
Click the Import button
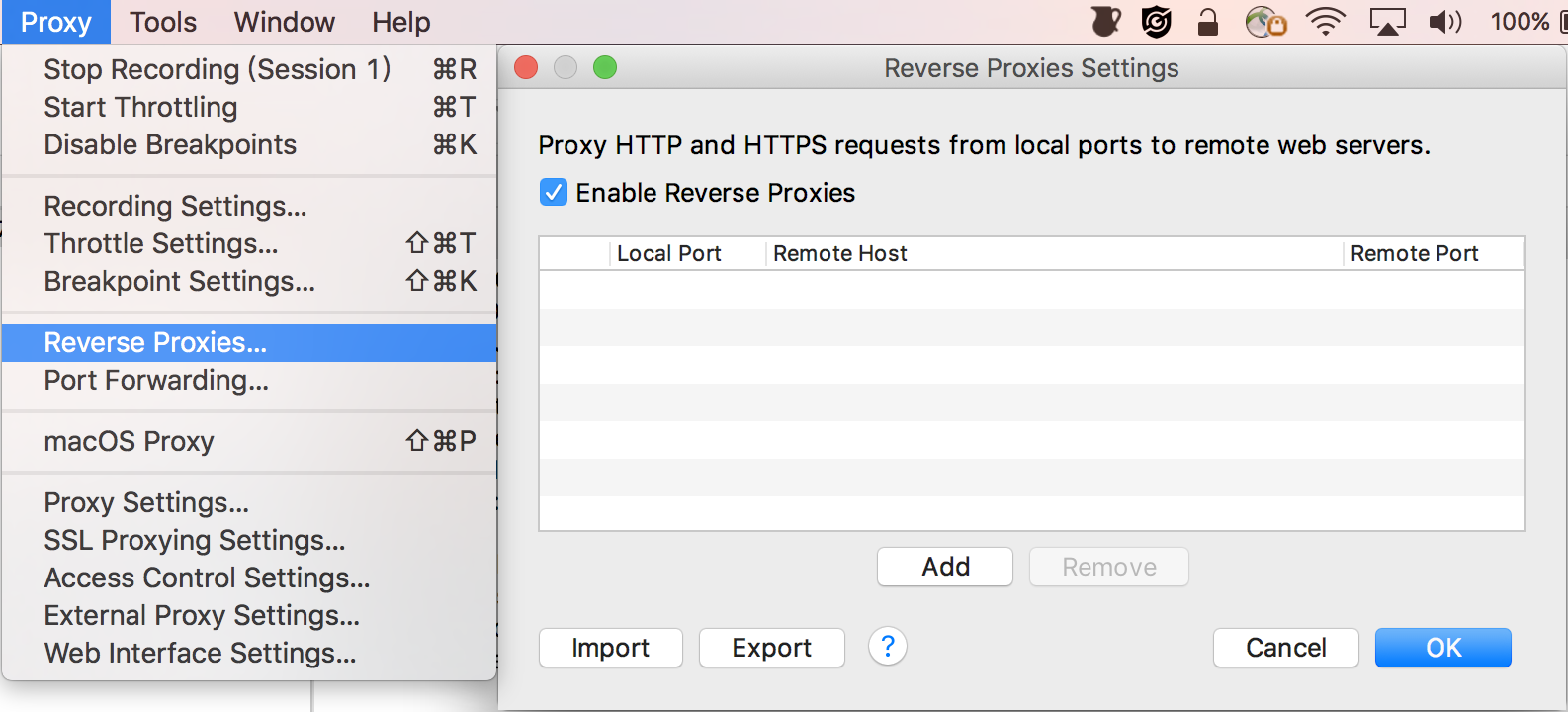pos(611,648)
